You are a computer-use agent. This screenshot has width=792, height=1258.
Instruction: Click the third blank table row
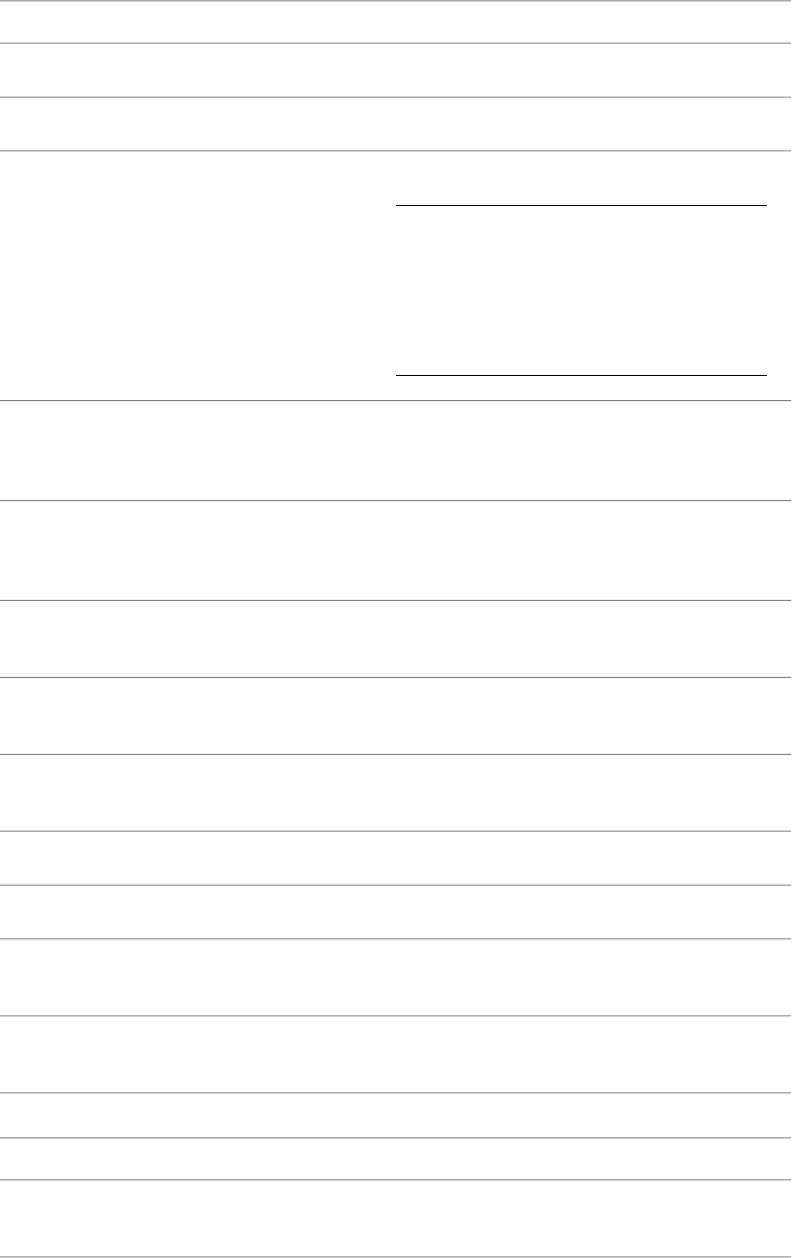[396, 124]
